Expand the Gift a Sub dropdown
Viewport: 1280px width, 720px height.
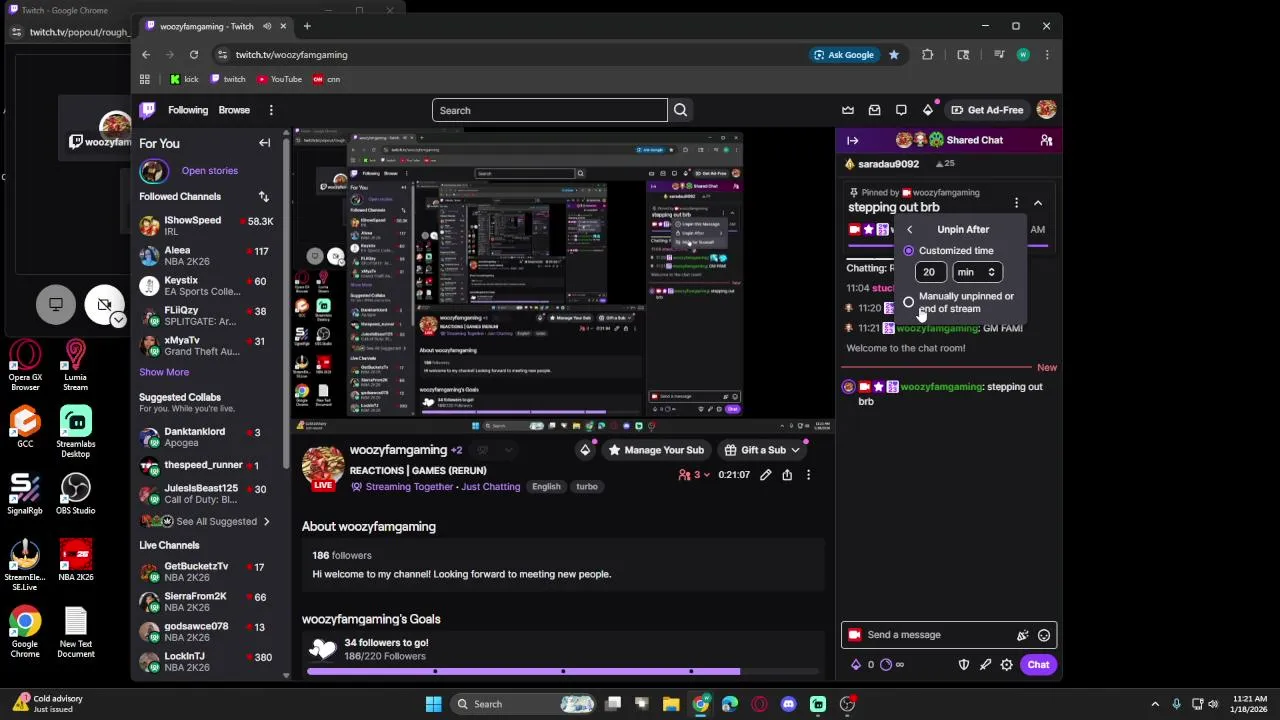coord(762,450)
